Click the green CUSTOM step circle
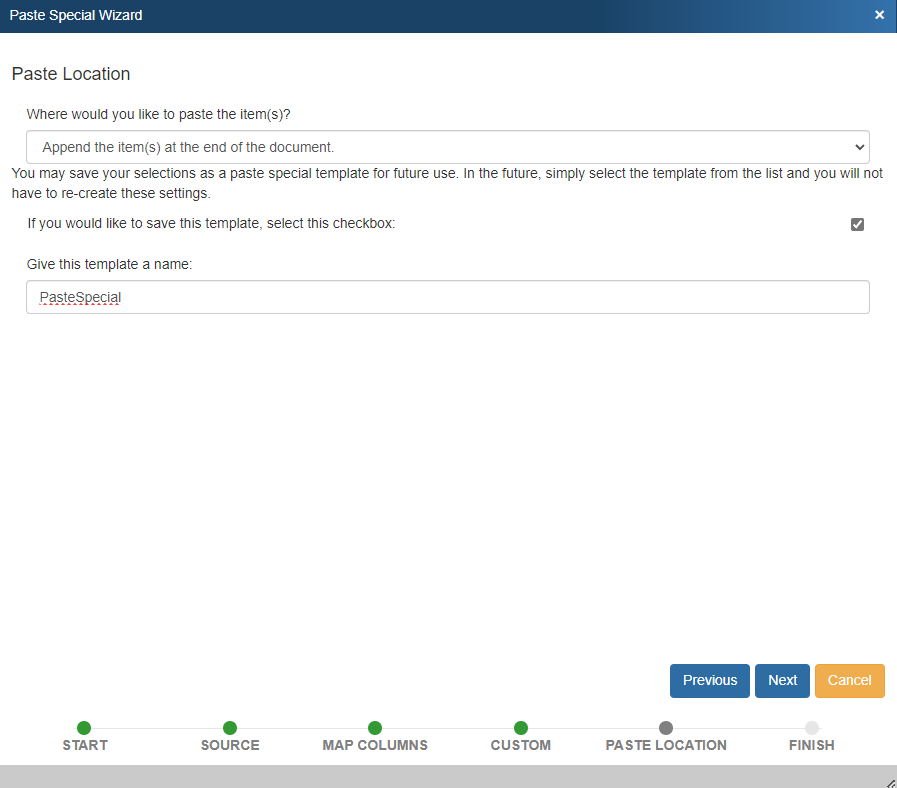This screenshot has height=788, width=897. (x=521, y=728)
